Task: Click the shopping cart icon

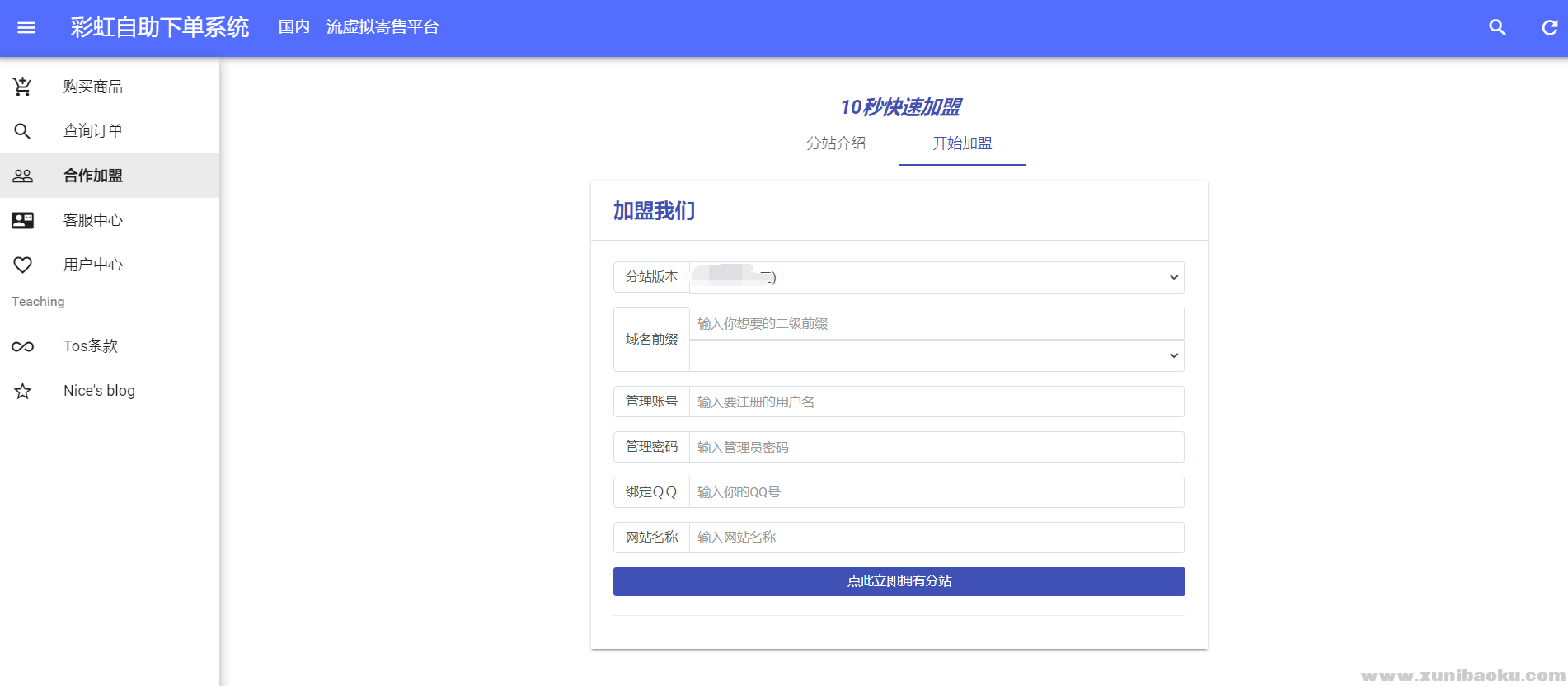Action: coord(23,87)
